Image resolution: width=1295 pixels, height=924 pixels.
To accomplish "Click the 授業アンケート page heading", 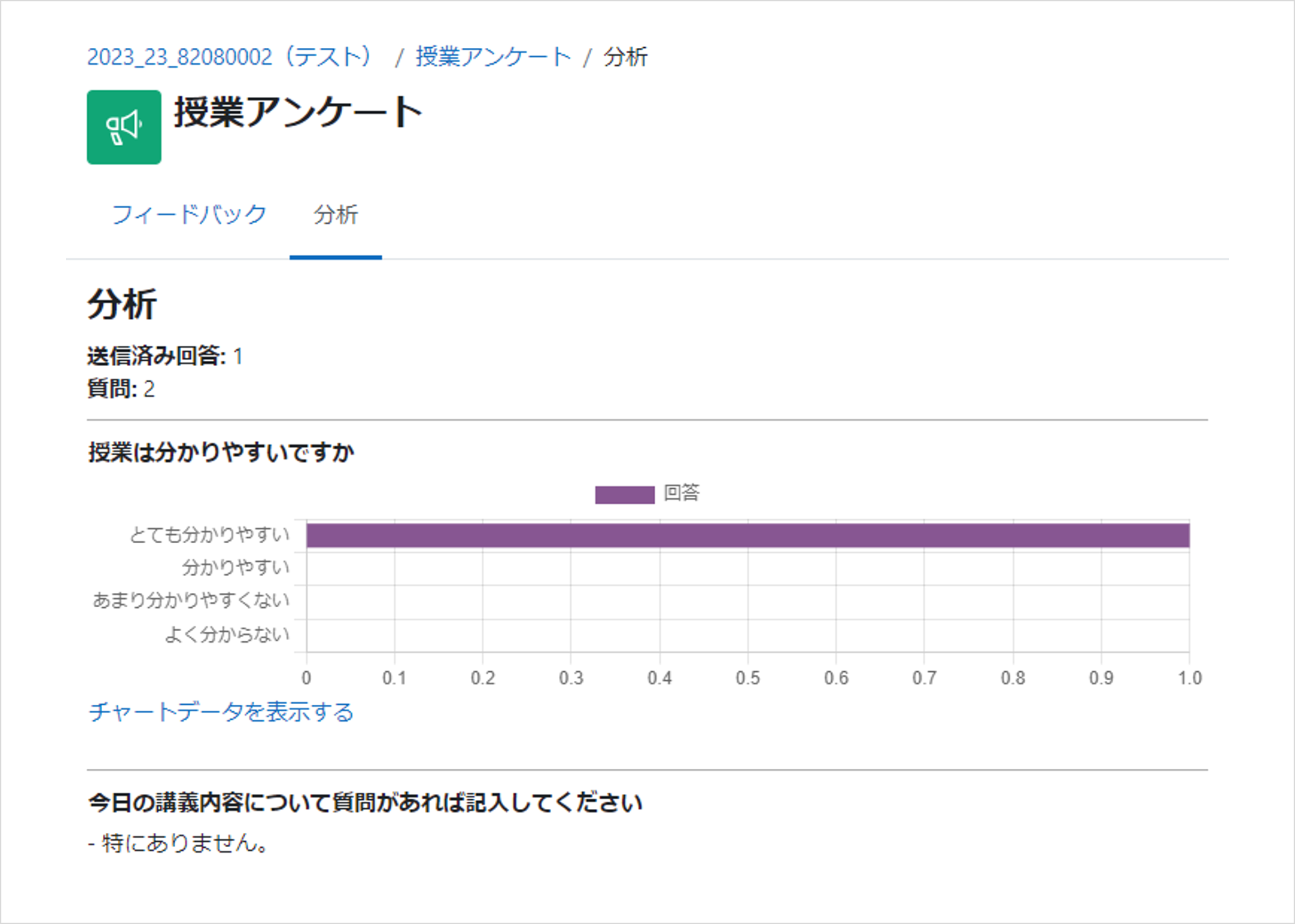I will click(x=298, y=113).
